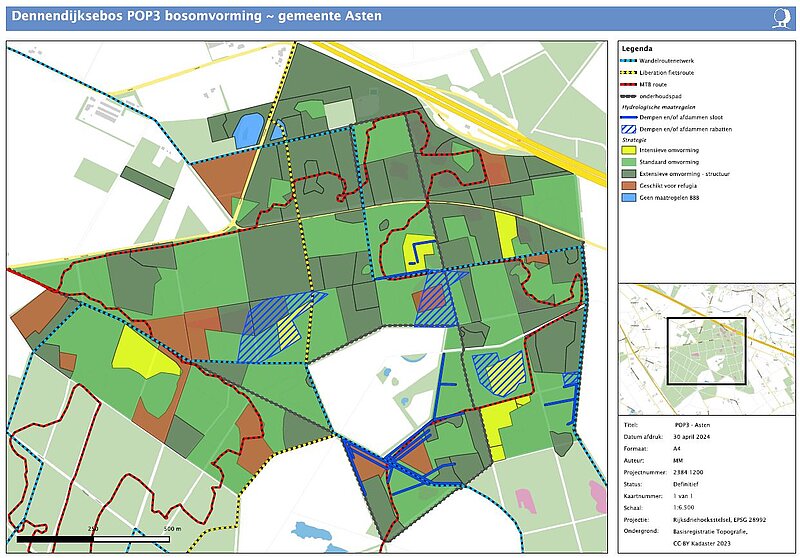The width and height of the screenshot is (800, 558).
Task: Click the yellow Intensieve omvorming swatch
Action: click(629, 151)
